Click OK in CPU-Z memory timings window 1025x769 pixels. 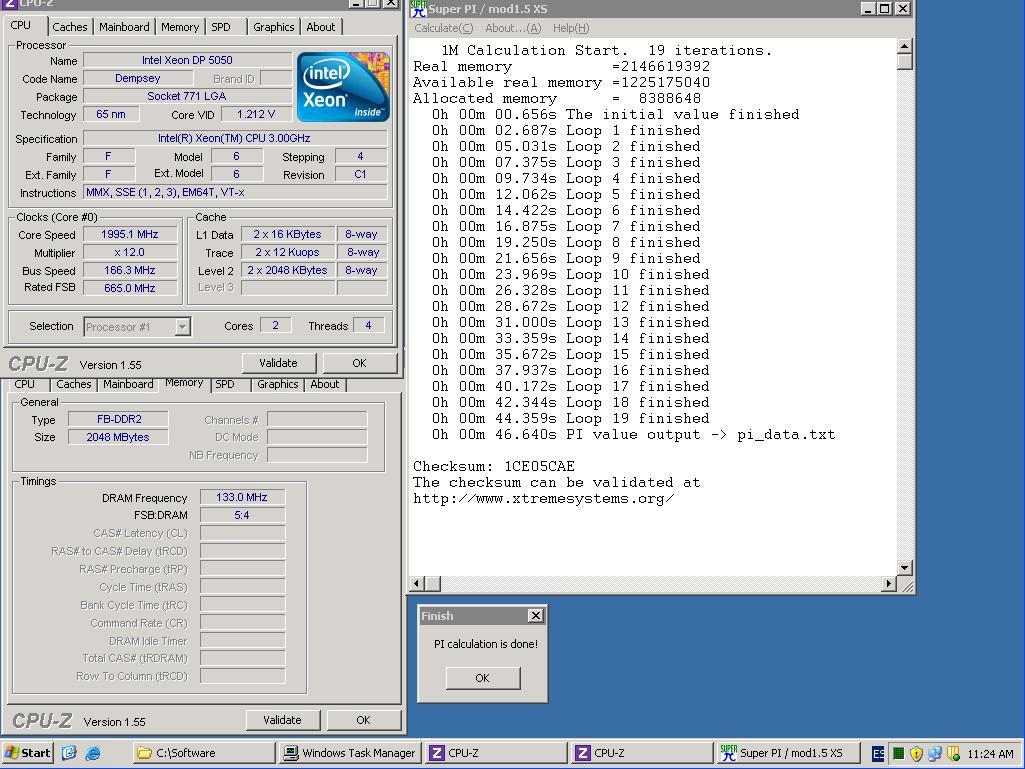point(363,720)
